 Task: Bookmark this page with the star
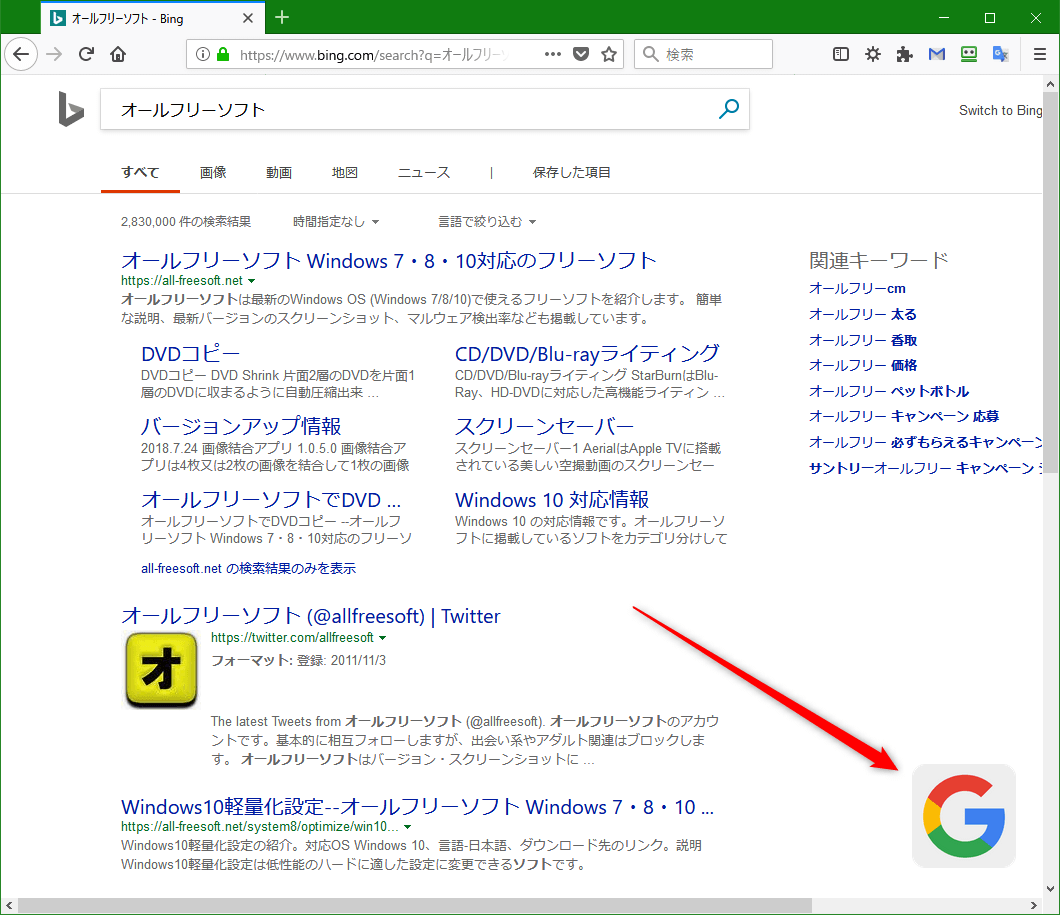pyautogui.click(x=609, y=54)
